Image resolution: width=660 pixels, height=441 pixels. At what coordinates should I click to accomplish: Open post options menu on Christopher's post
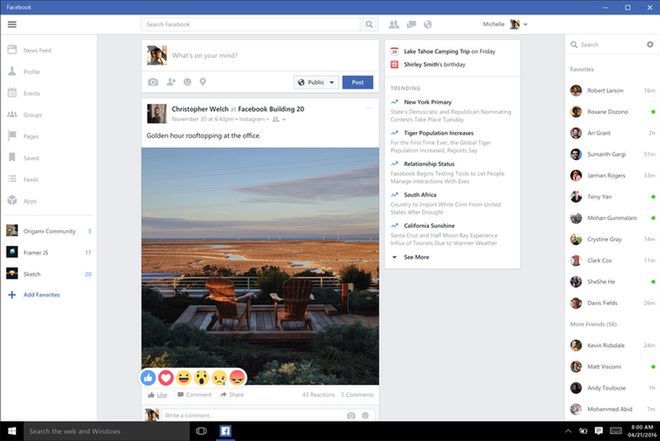(x=369, y=108)
